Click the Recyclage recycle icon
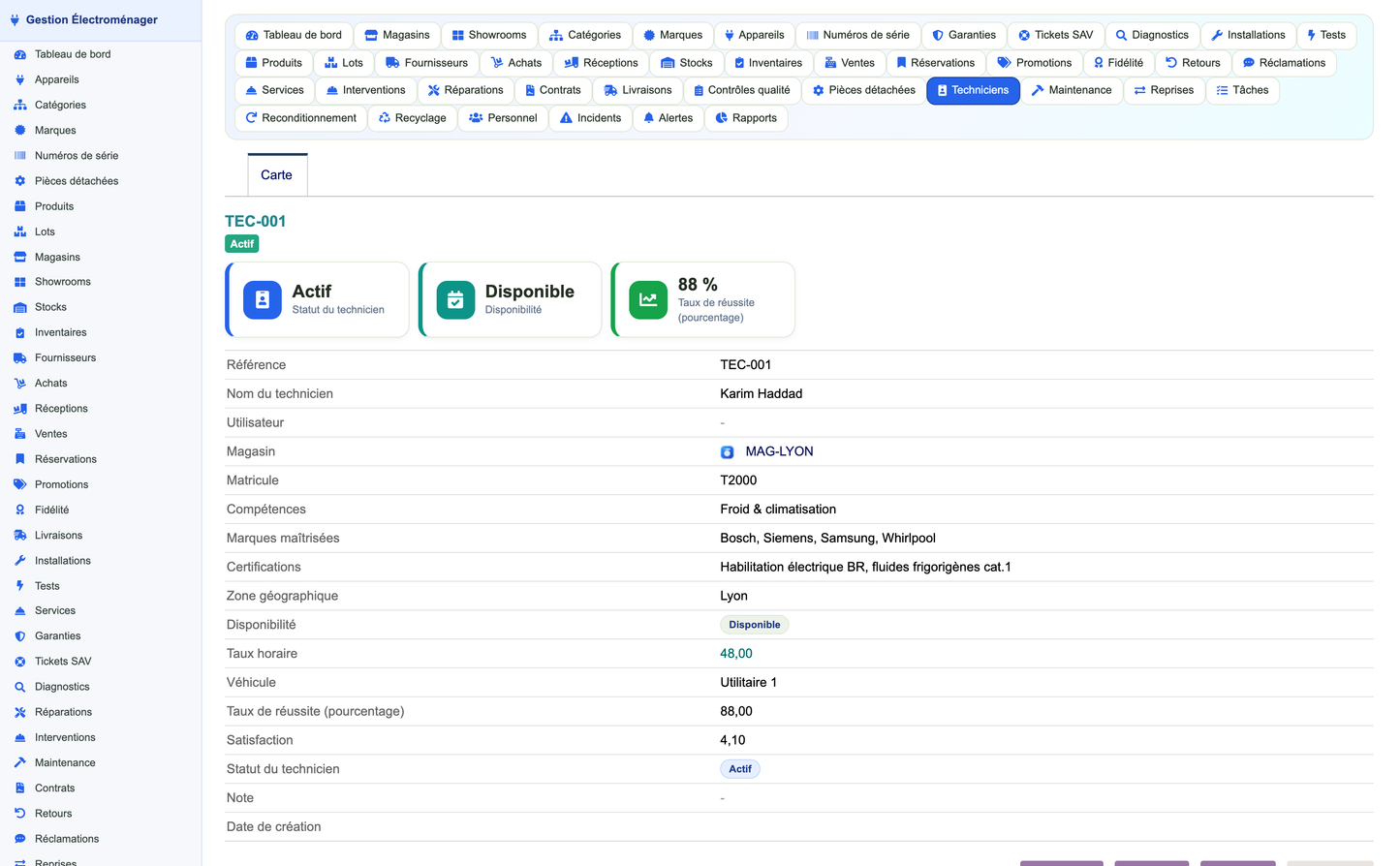This screenshot has height=866, width=1400. pos(385,118)
